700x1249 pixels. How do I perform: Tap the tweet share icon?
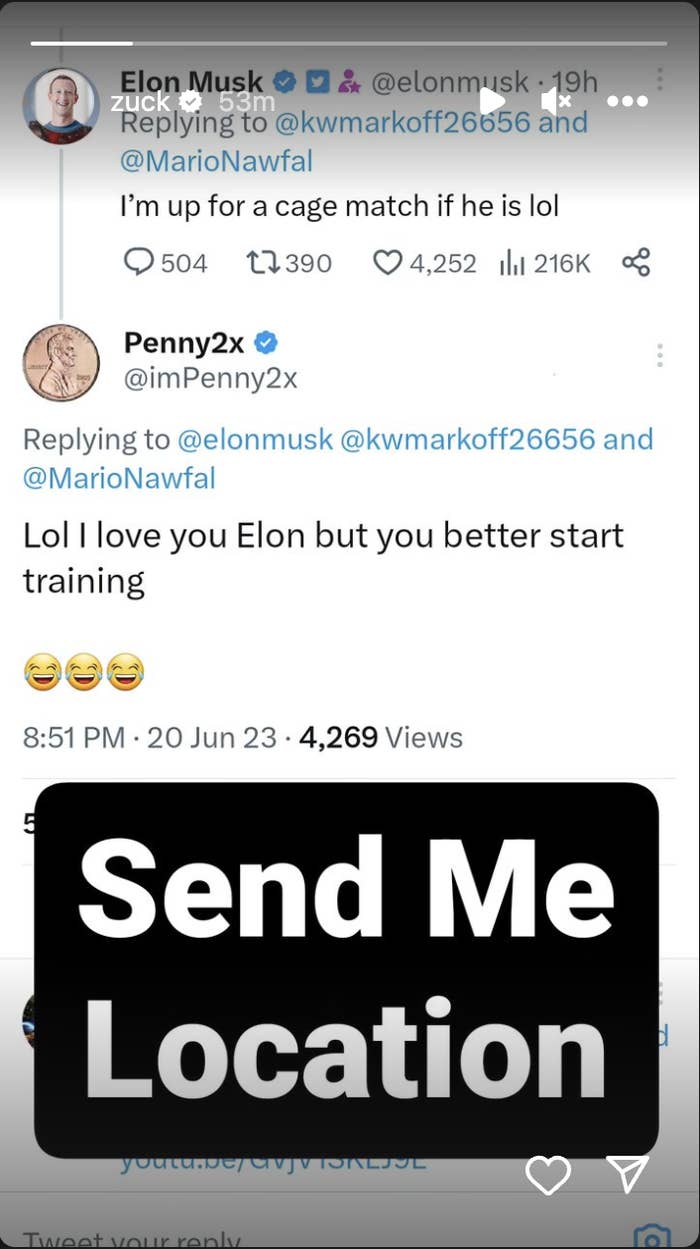tap(636, 262)
